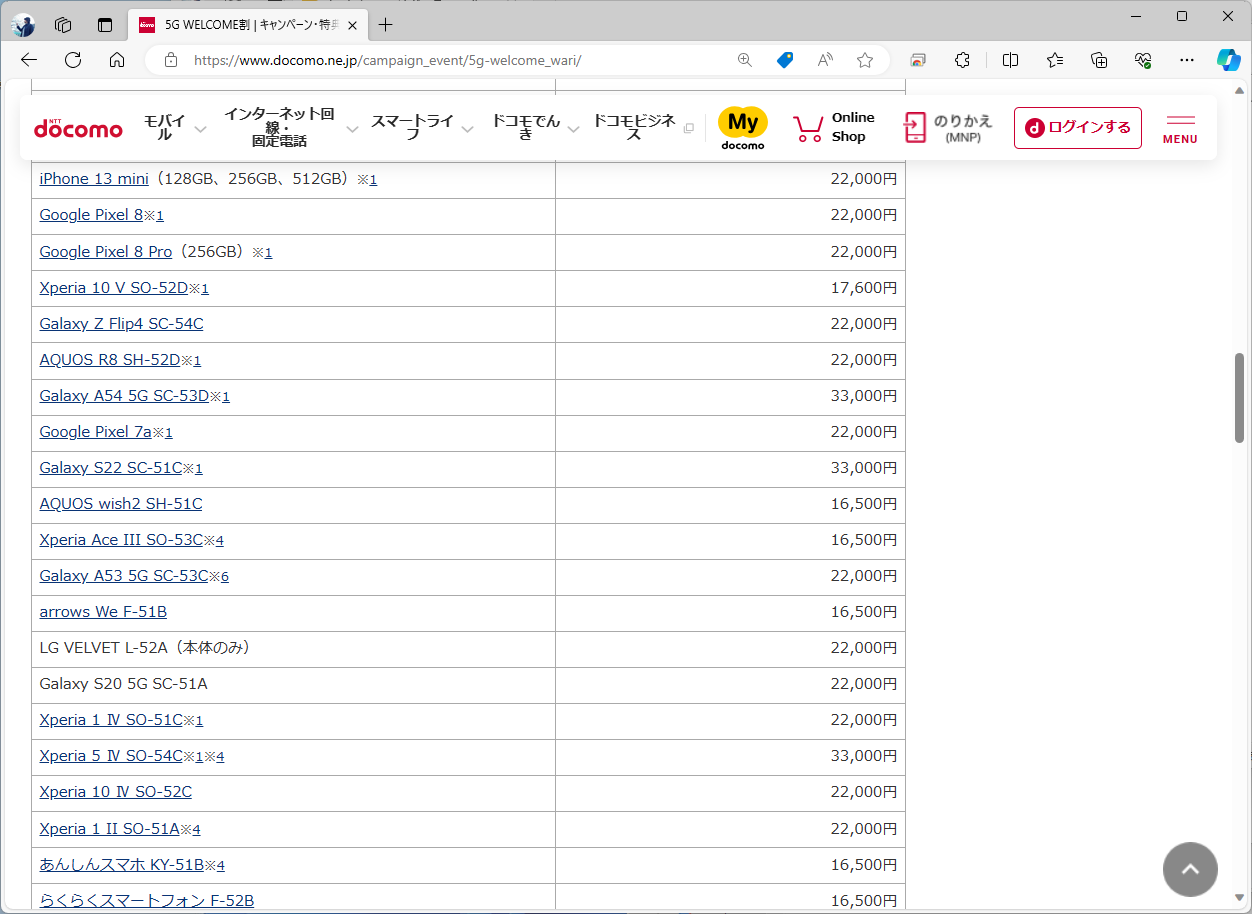Go to browser Home icon
This screenshot has width=1252, height=914.
(117, 60)
